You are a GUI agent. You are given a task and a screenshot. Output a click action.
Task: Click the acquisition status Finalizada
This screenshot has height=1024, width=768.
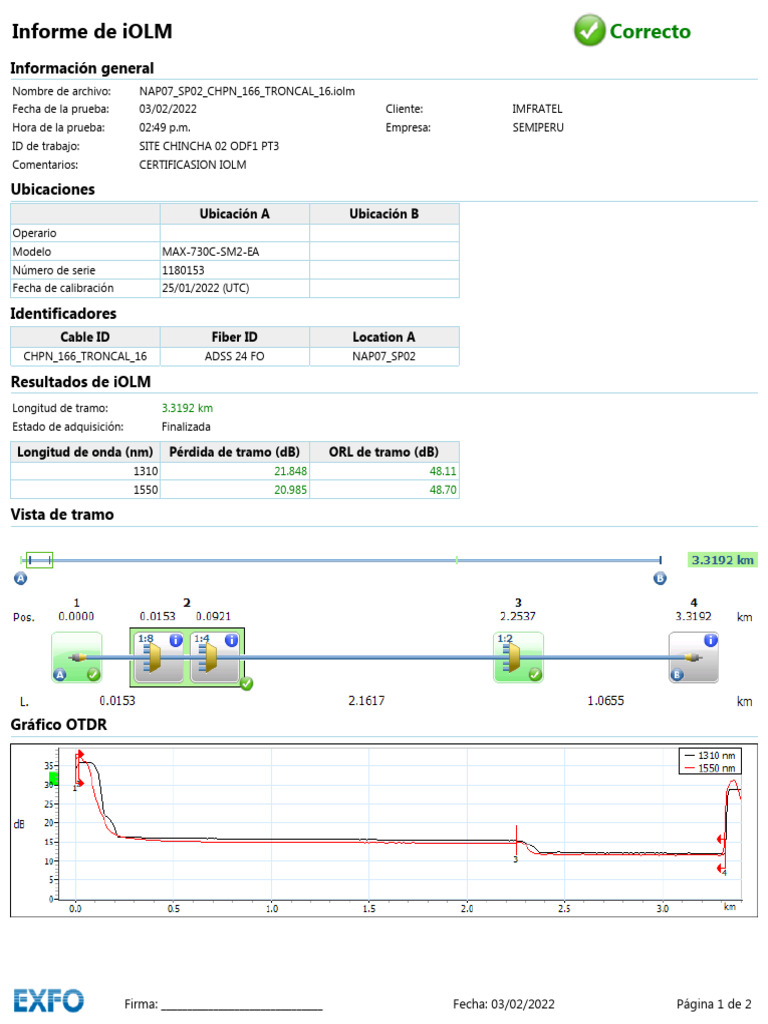tap(186, 427)
